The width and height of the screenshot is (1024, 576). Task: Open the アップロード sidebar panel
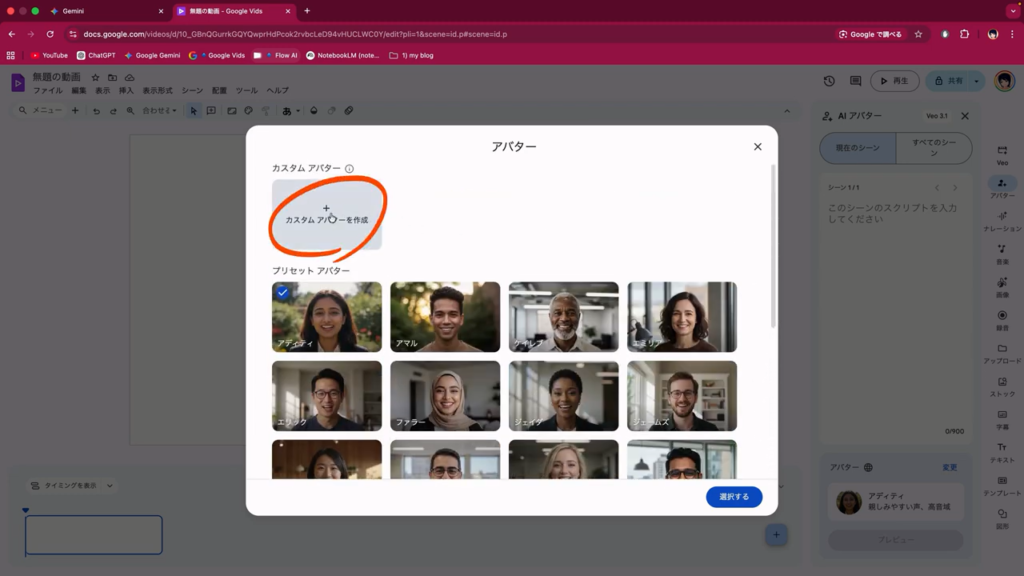(1002, 353)
